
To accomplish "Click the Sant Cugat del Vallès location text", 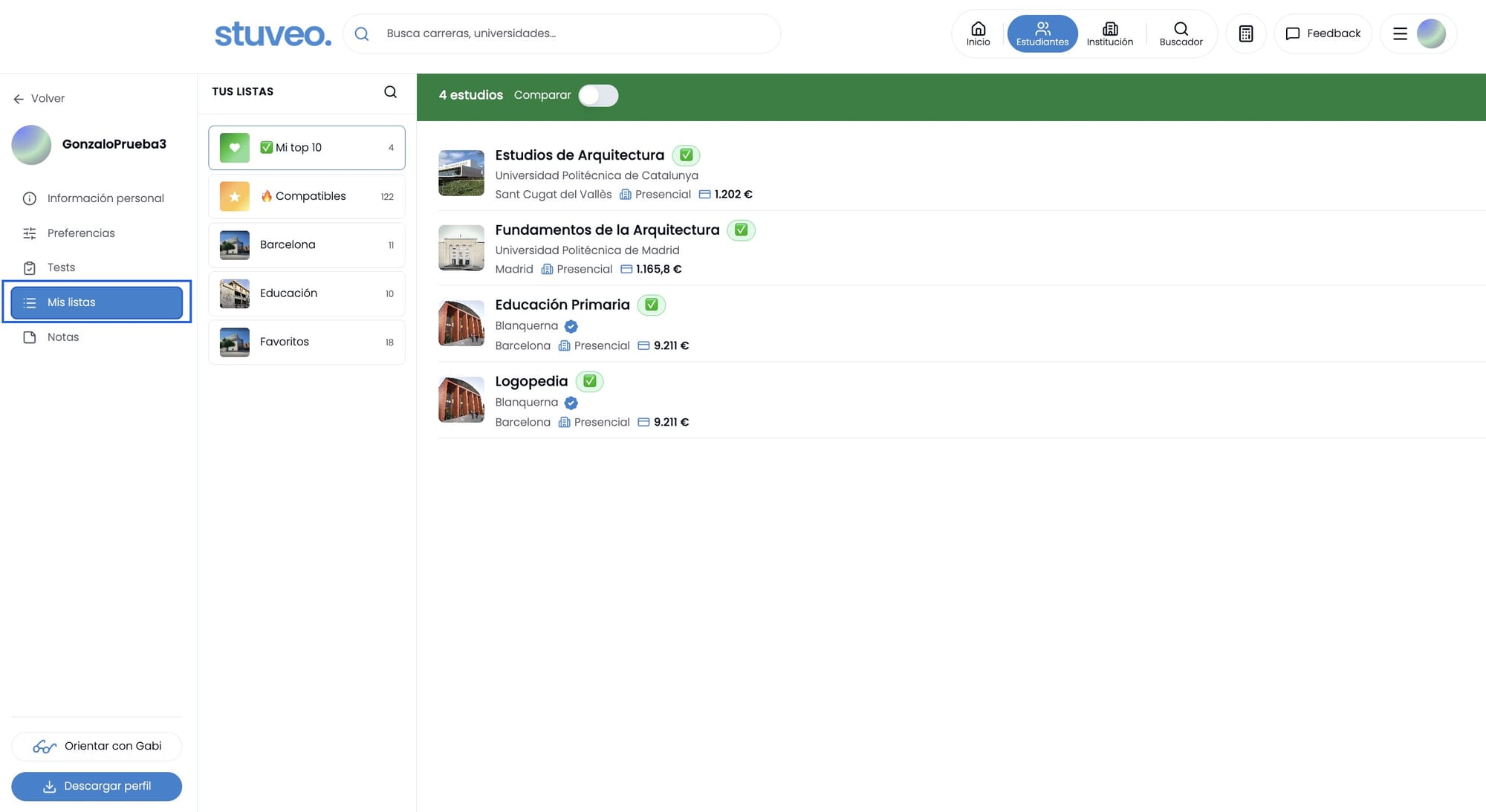I will [x=554, y=195].
